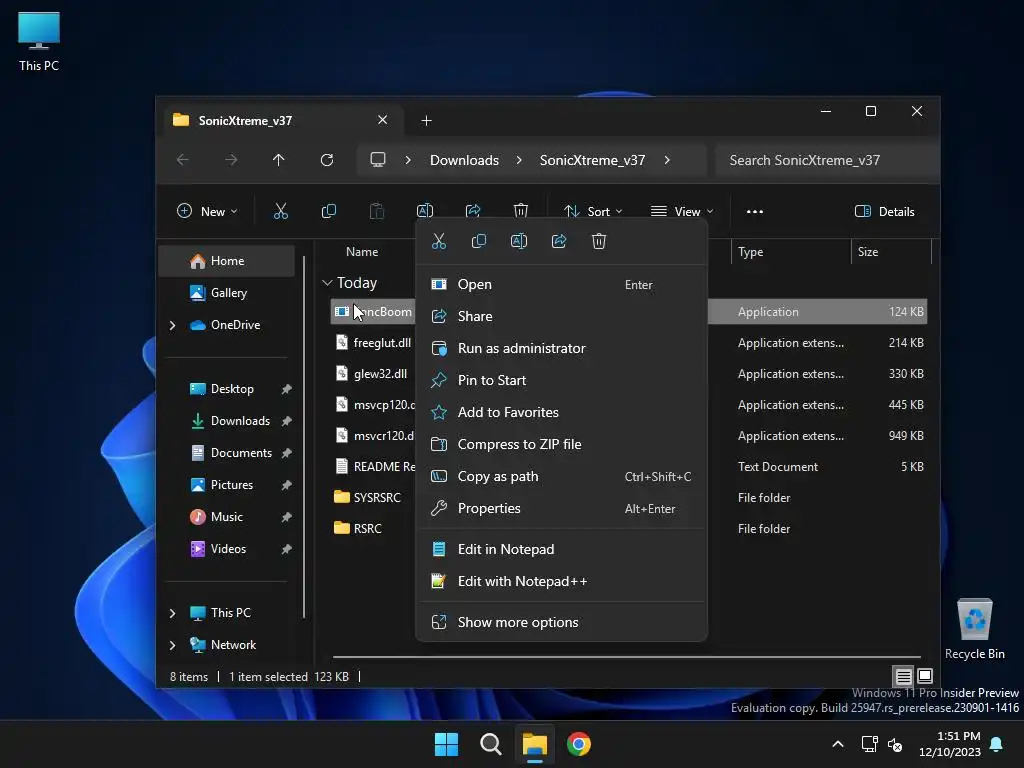Click Paste icon in Explorer toolbar

pyautogui.click(x=377, y=212)
